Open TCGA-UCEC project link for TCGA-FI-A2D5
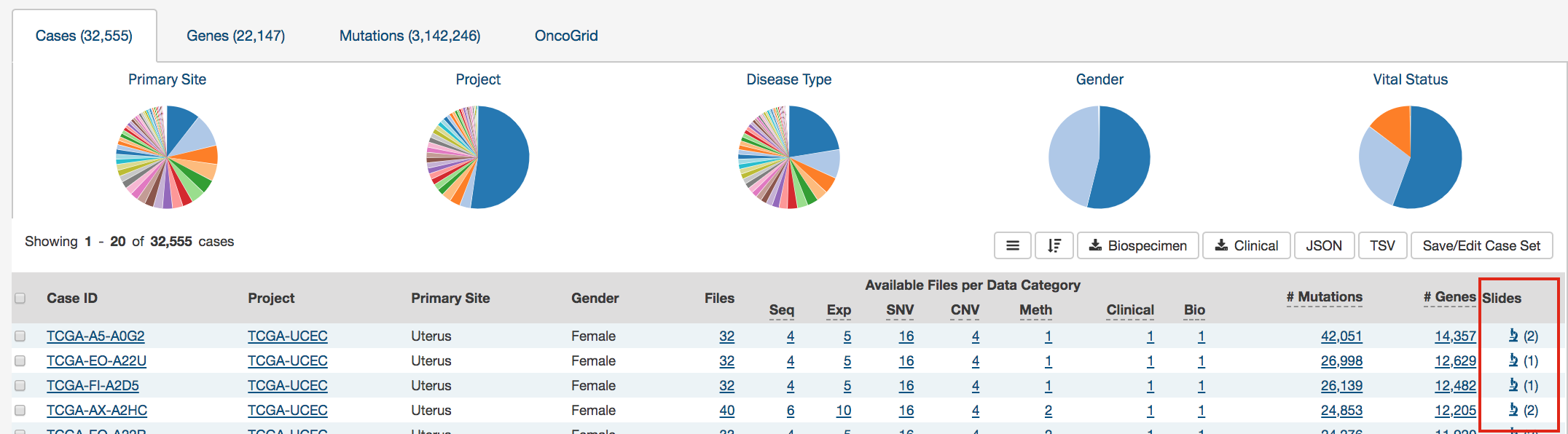The height and width of the screenshot is (434, 1568). [x=288, y=385]
